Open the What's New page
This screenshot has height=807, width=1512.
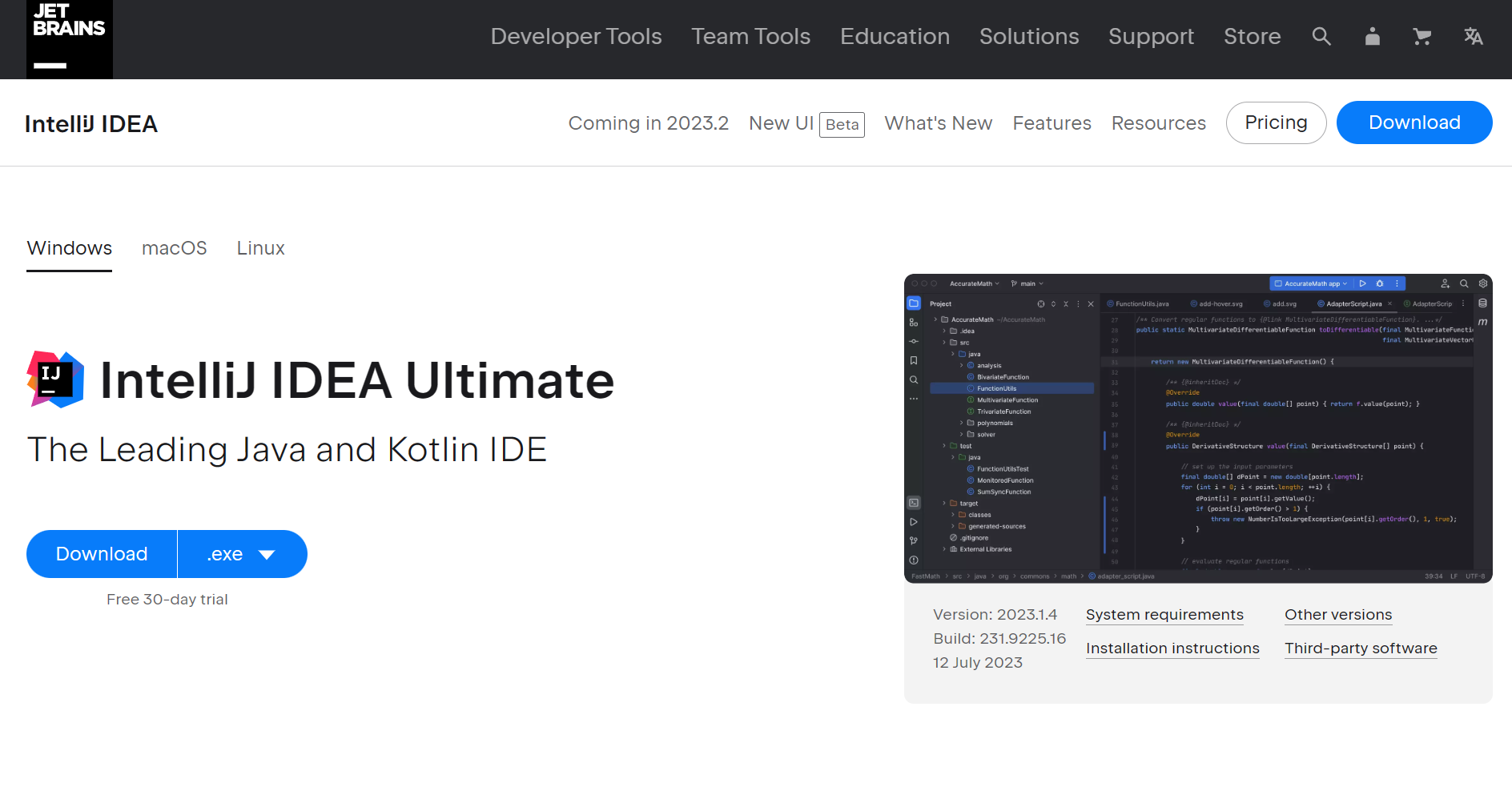point(938,122)
